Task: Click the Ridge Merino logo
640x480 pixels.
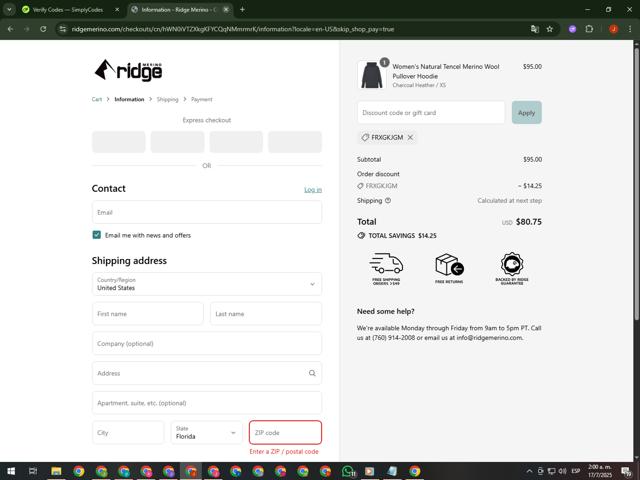Action: 128,70
